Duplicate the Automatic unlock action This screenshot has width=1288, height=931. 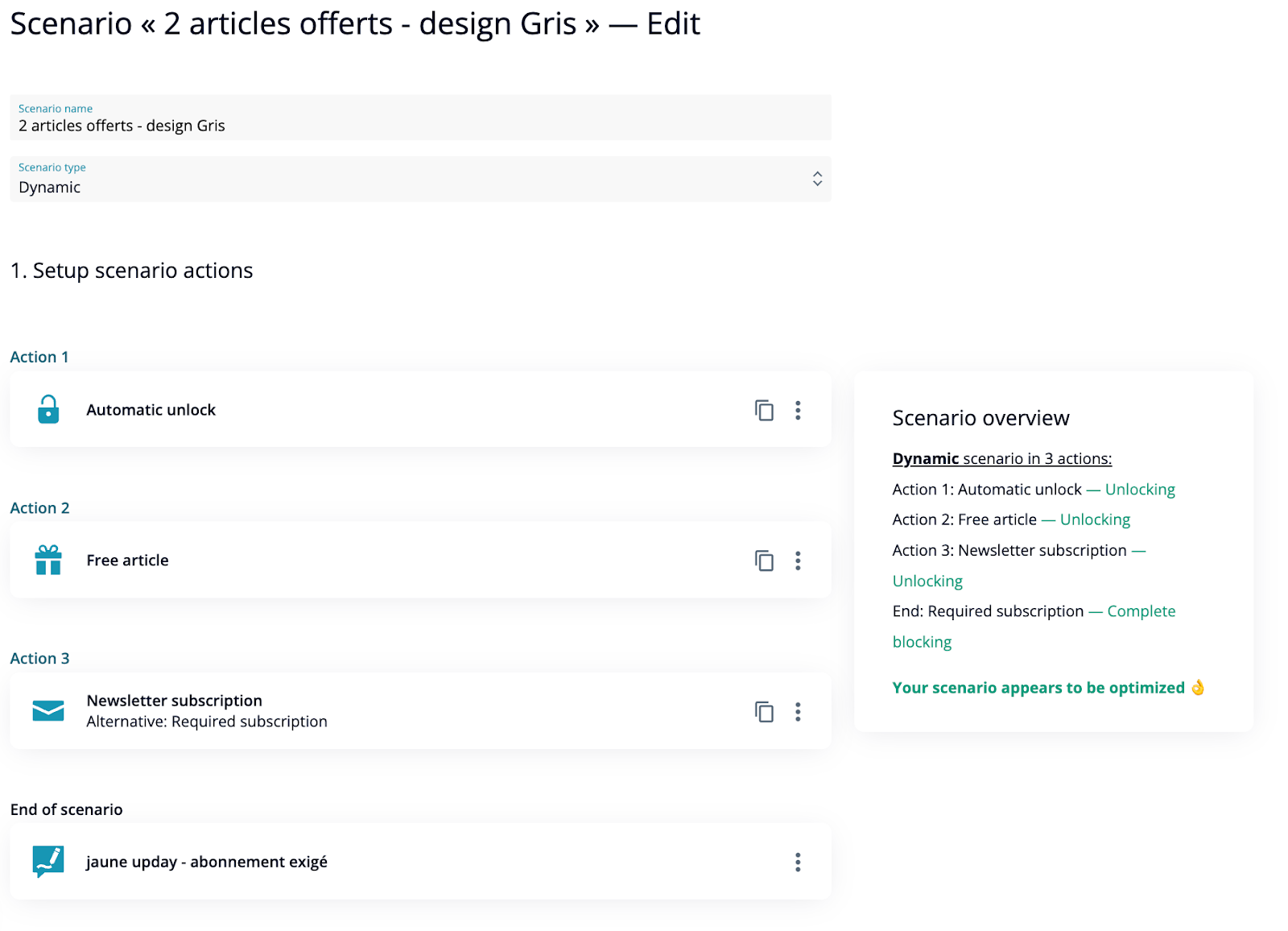tap(764, 410)
